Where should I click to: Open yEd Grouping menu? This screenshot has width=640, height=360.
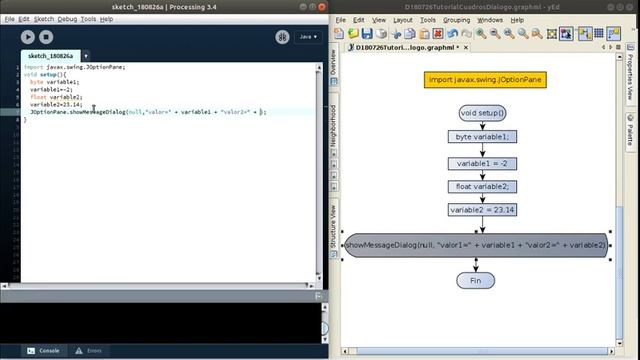click(x=456, y=20)
